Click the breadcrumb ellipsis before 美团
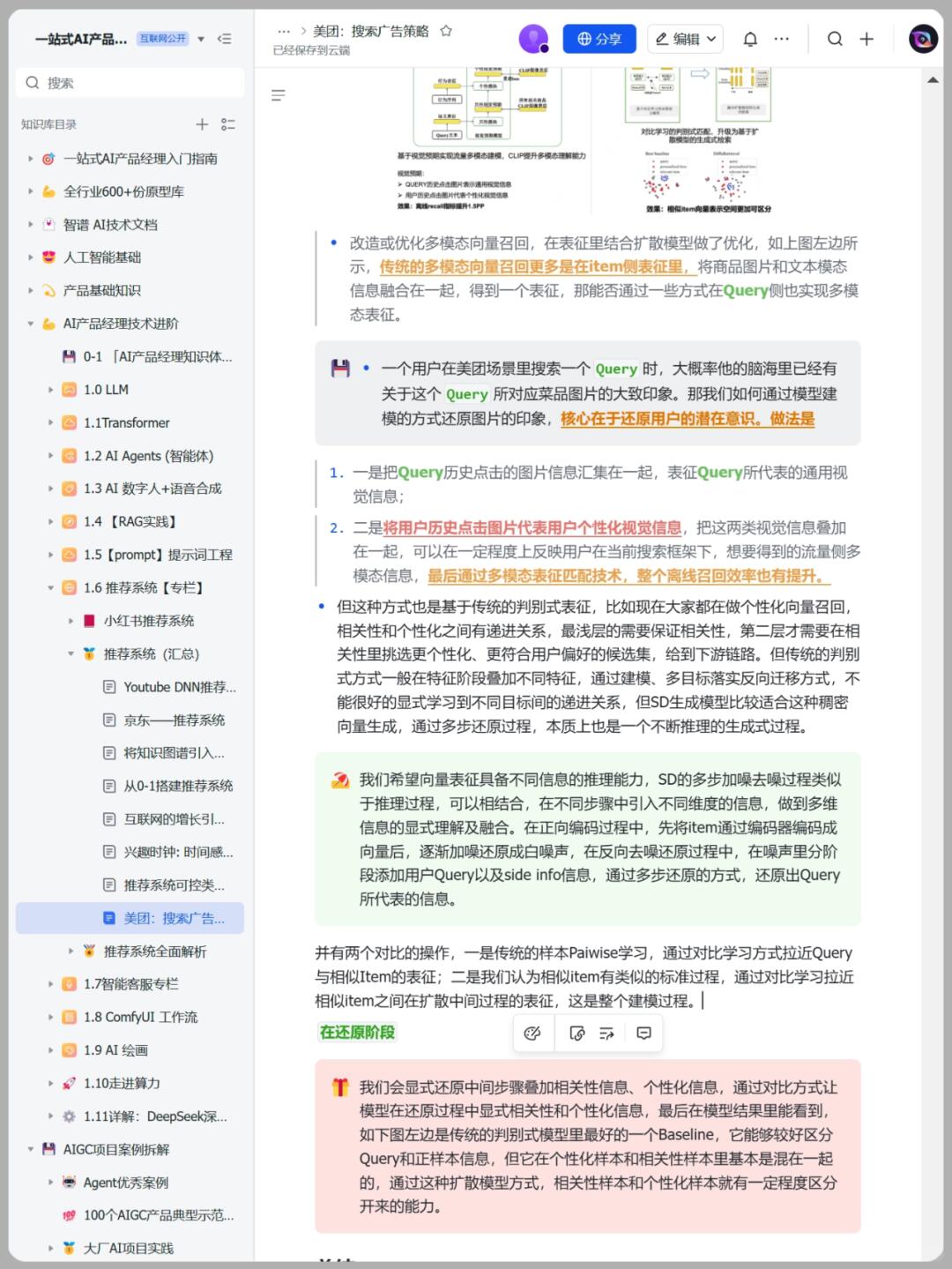Screen dimensions: 952x1269 pyautogui.click(x=284, y=31)
